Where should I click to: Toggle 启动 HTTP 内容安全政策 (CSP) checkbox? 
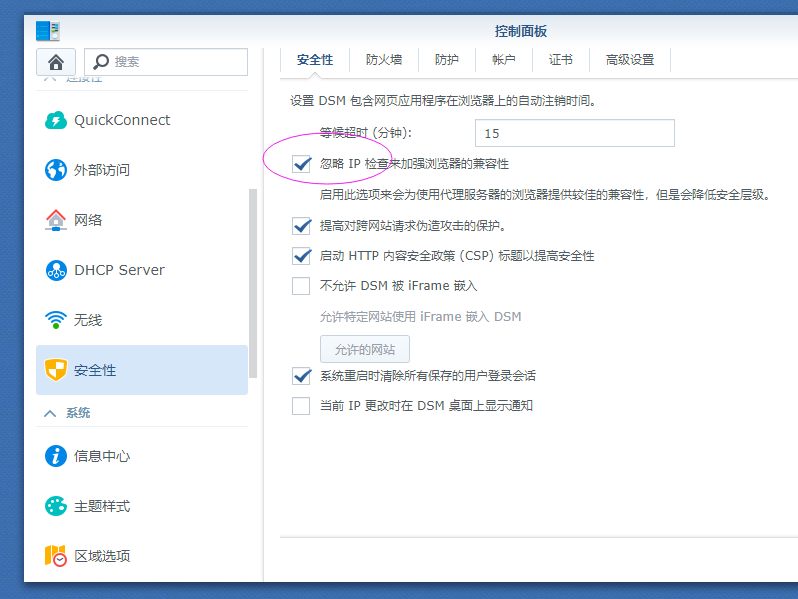pyautogui.click(x=301, y=255)
